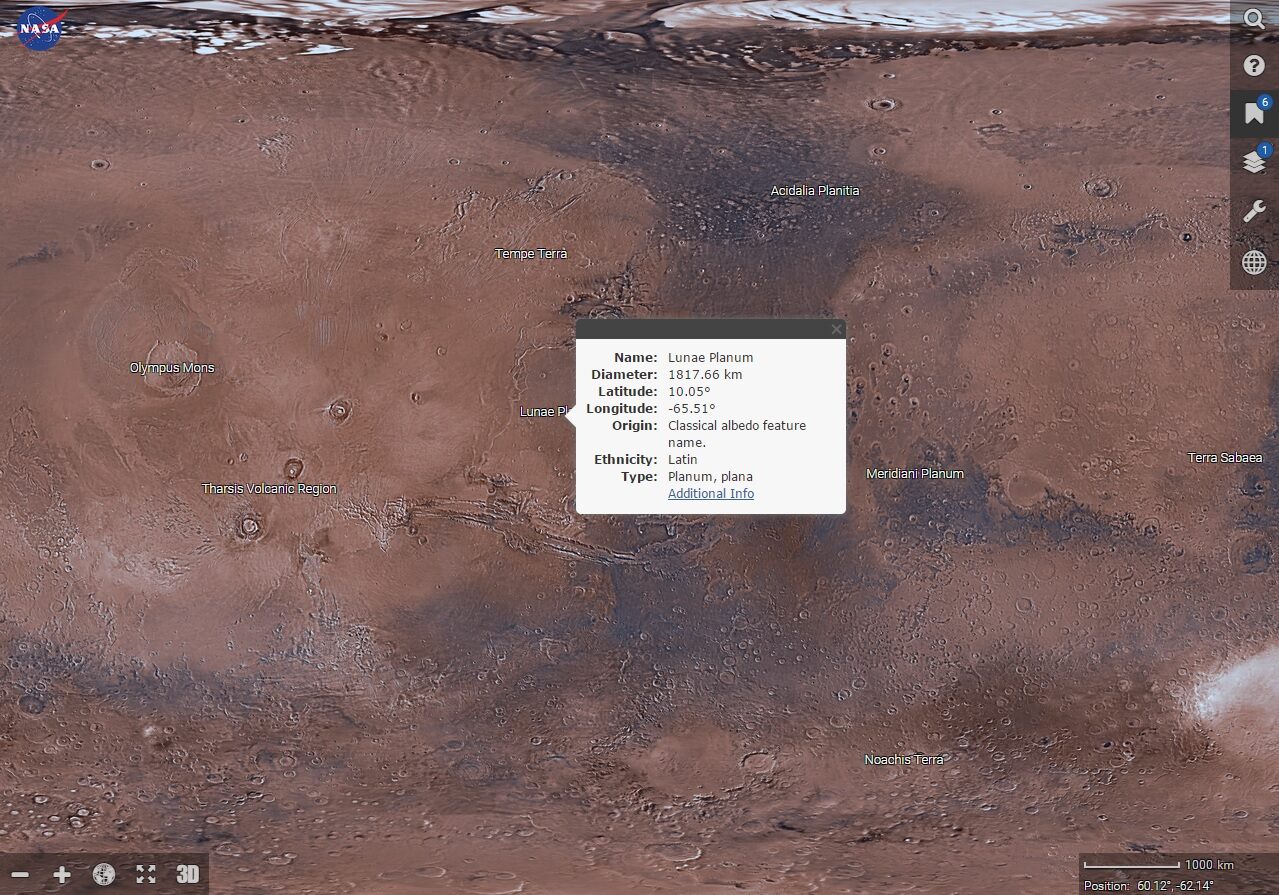Reset map to full globe extent
Screen dimensions: 1279x895
pos(104,874)
